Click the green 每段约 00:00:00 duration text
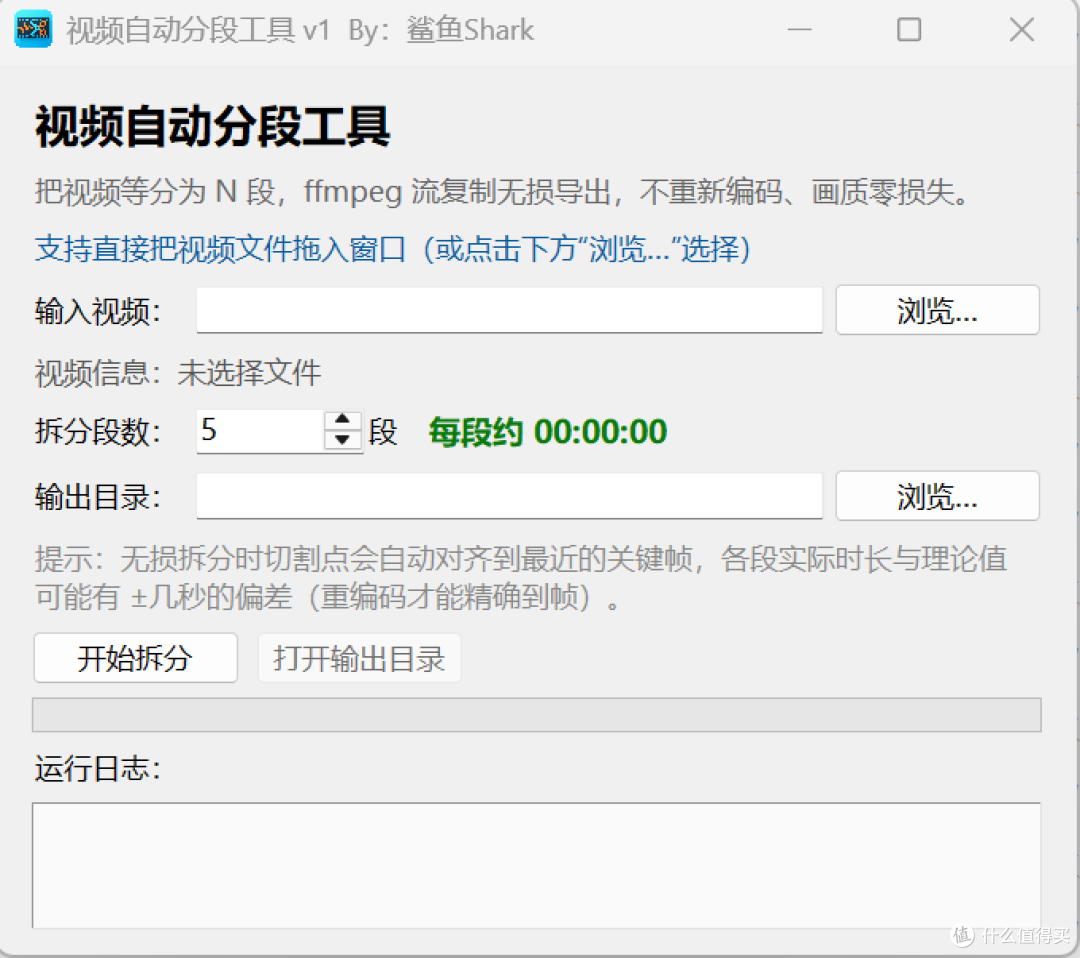The image size is (1080, 958). coord(548,432)
